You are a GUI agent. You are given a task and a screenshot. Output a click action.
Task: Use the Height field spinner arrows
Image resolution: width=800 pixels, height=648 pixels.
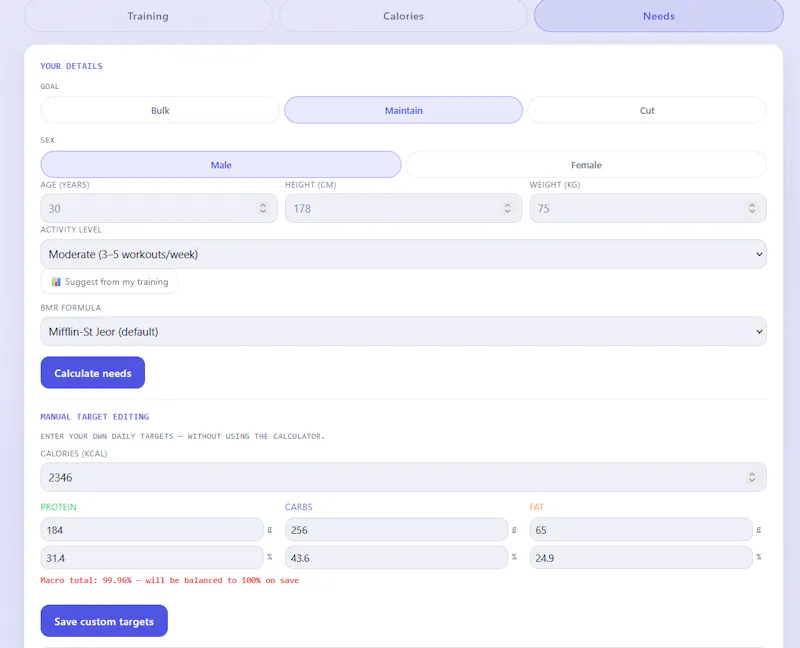click(507, 208)
